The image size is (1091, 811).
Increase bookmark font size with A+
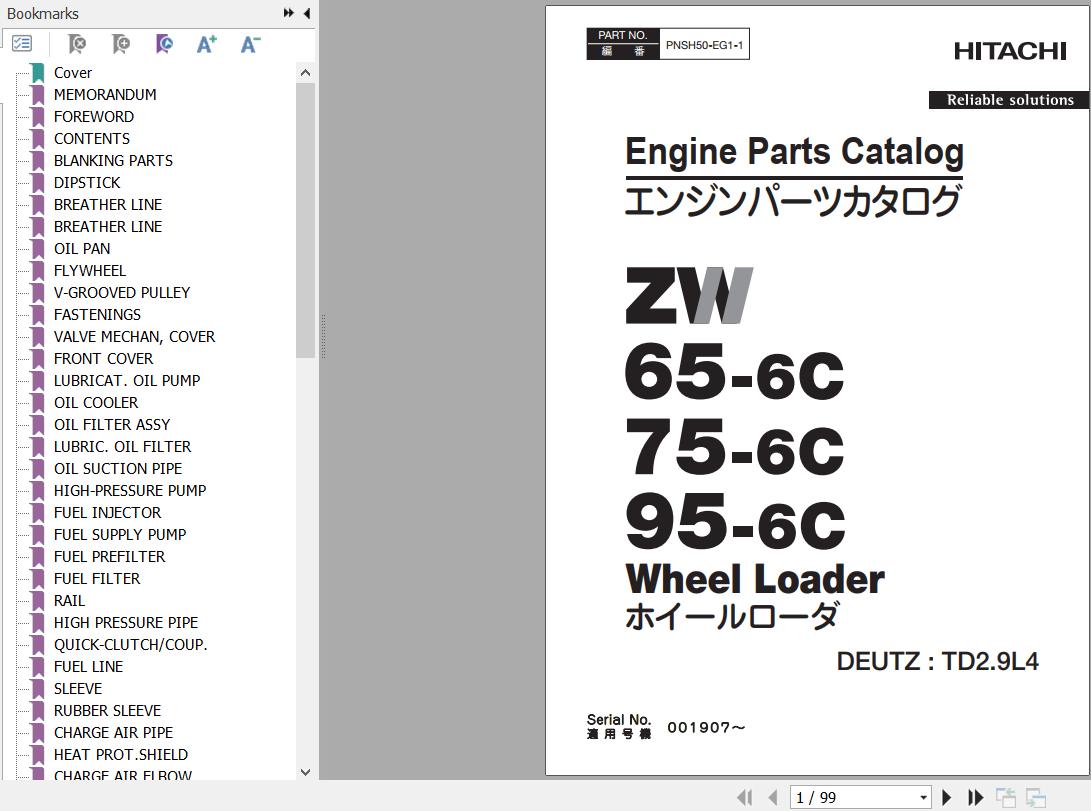tap(207, 44)
